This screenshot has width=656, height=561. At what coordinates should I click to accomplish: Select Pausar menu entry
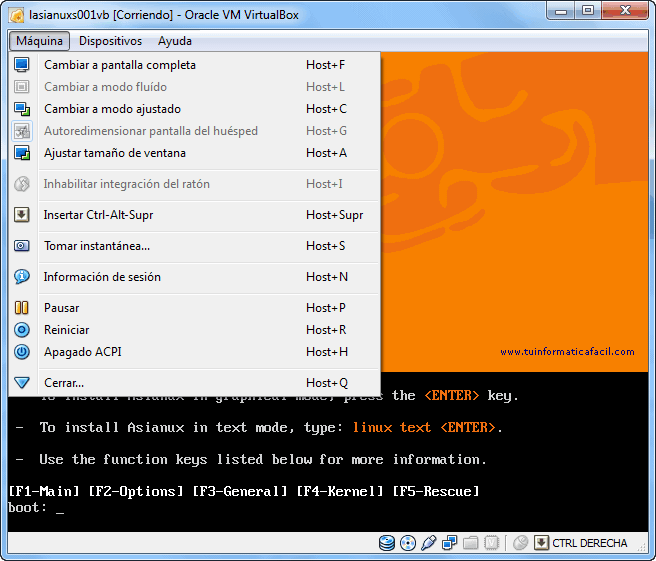[195, 307]
